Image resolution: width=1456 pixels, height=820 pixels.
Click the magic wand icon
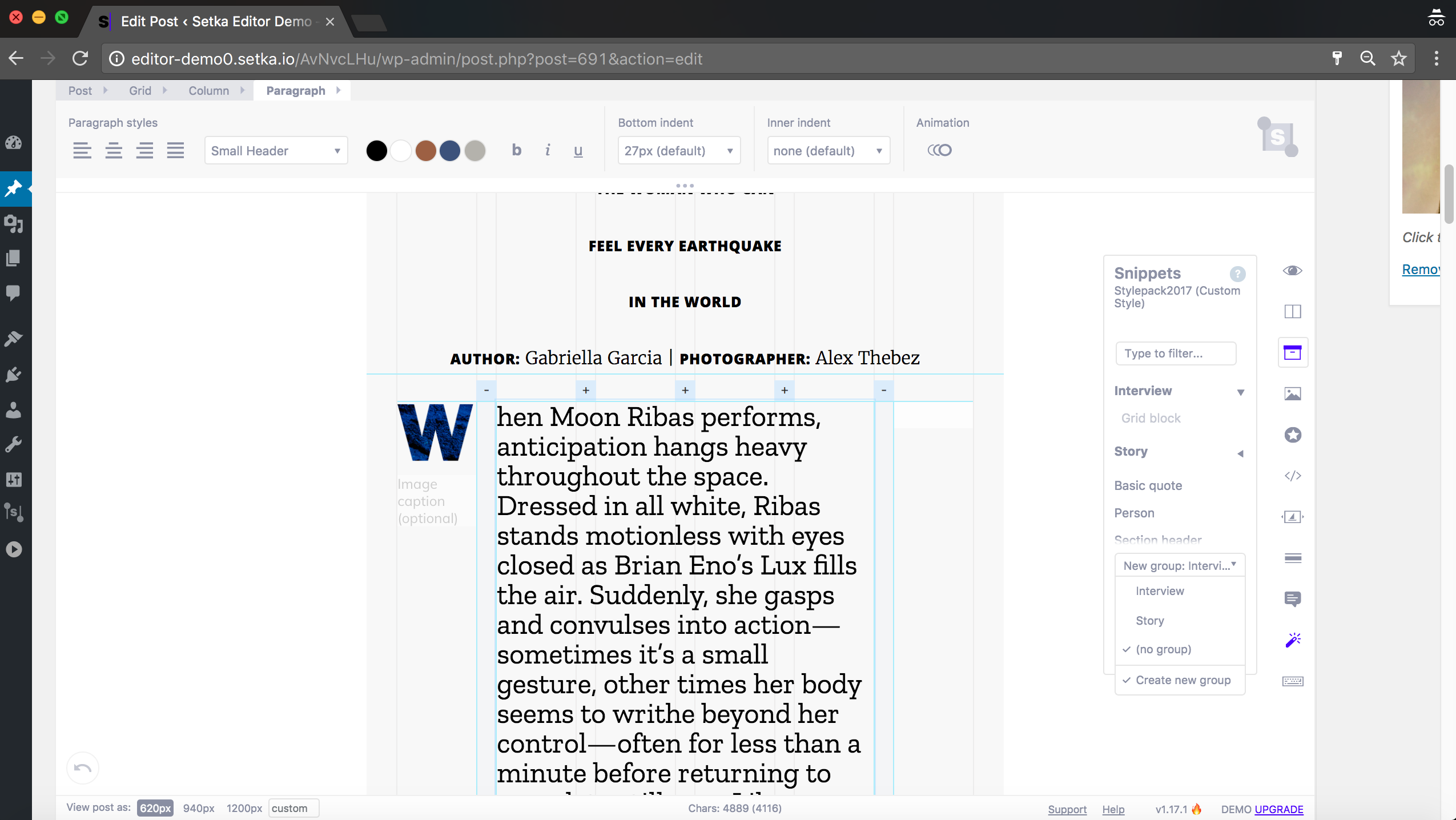1293,640
